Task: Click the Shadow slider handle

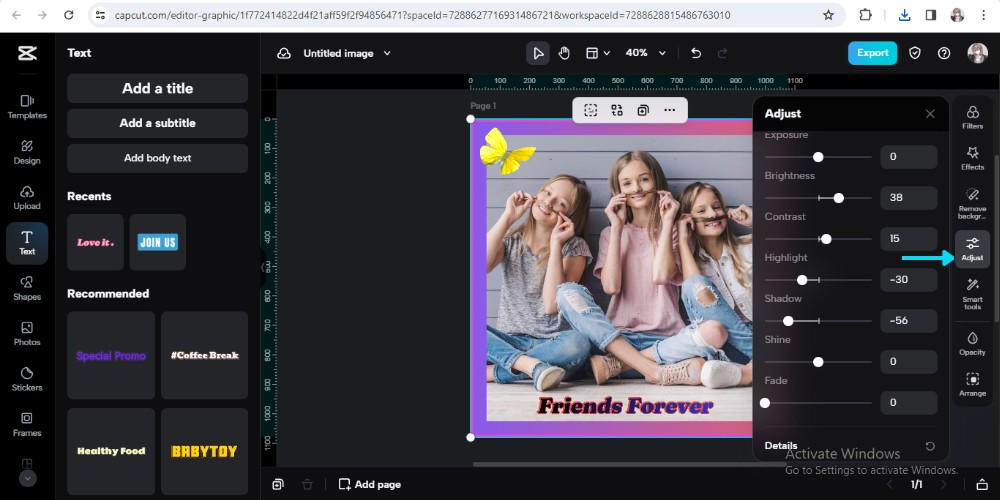Action: [x=788, y=321]
